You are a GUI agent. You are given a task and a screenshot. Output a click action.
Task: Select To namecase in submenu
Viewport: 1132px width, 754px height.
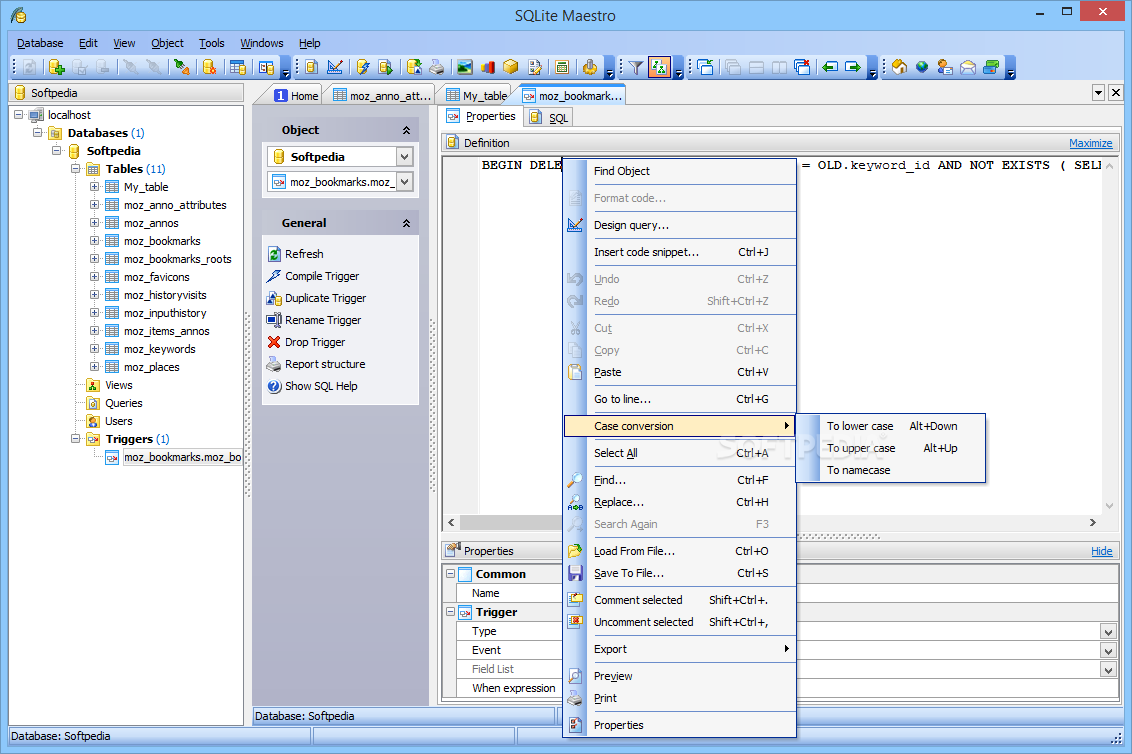coord(891,470)
